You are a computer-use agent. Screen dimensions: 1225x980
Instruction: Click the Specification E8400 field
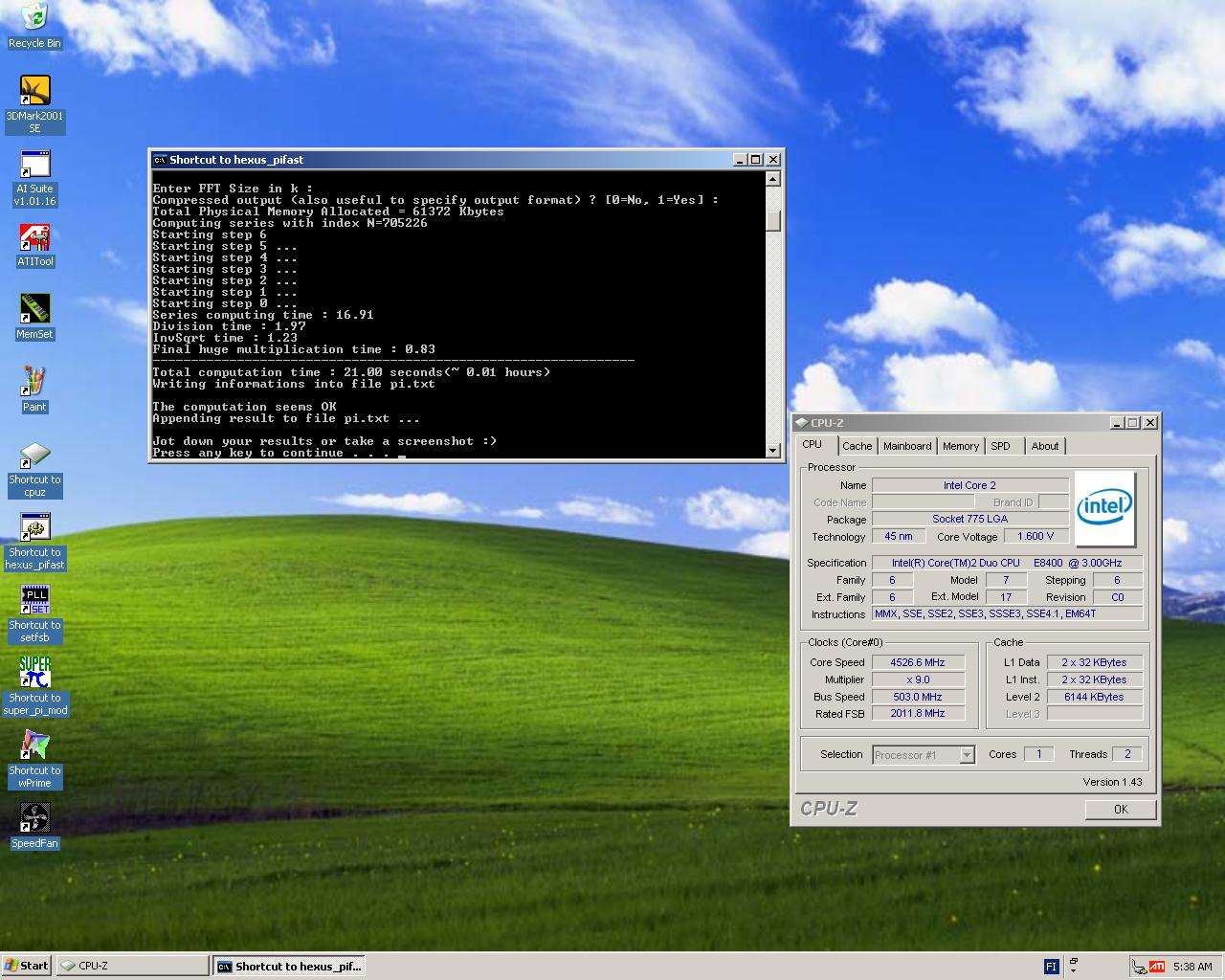tap(1008, 563)
